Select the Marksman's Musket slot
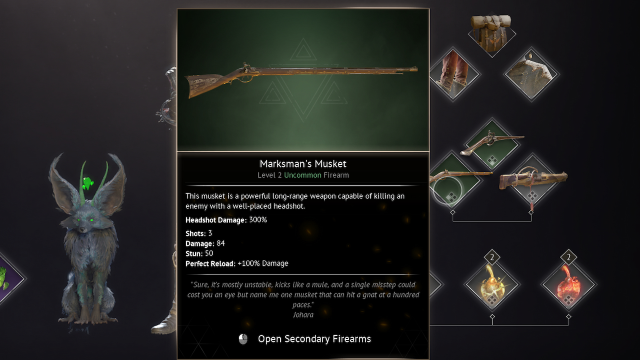 coord(454,180)
